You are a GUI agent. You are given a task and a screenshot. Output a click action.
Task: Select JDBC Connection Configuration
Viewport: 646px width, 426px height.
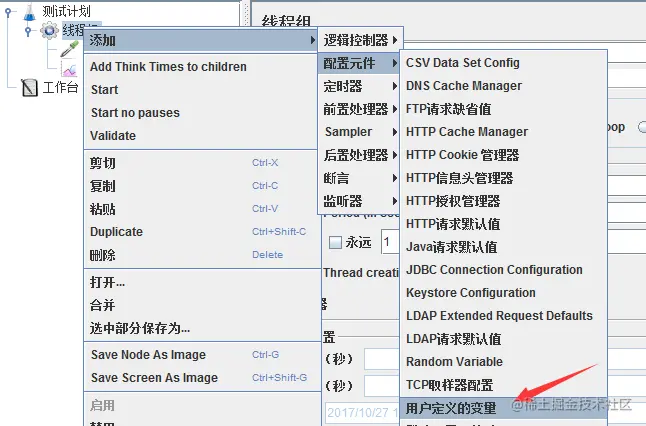[503, 270]
